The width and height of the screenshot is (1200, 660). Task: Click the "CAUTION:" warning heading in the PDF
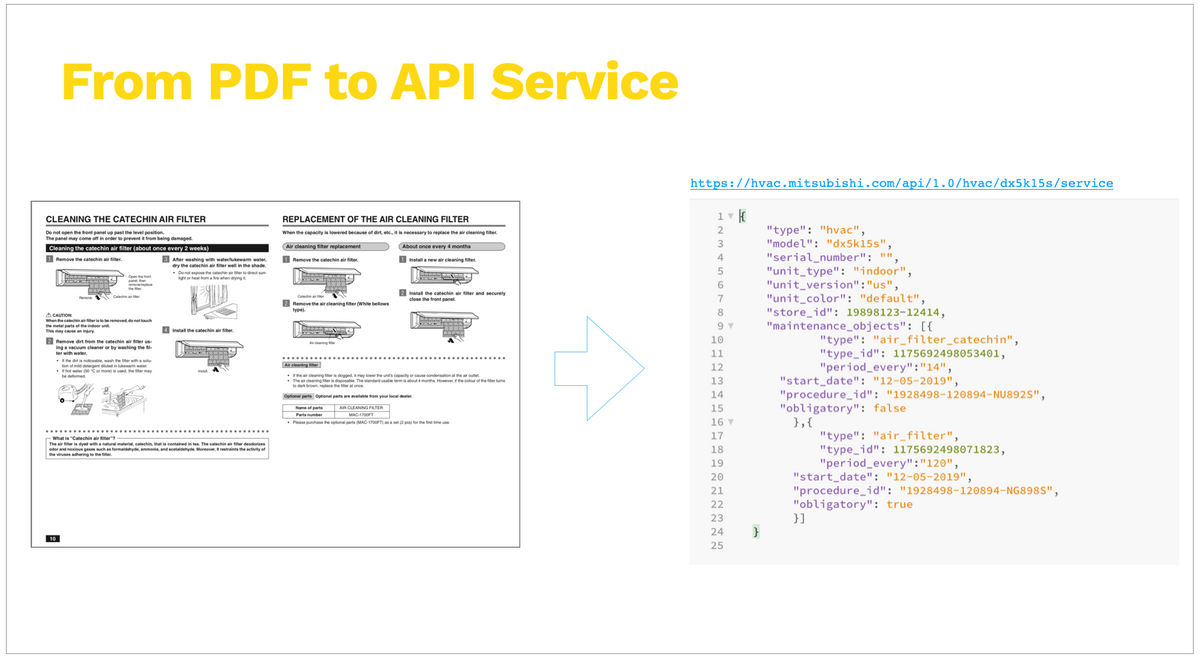60,313
